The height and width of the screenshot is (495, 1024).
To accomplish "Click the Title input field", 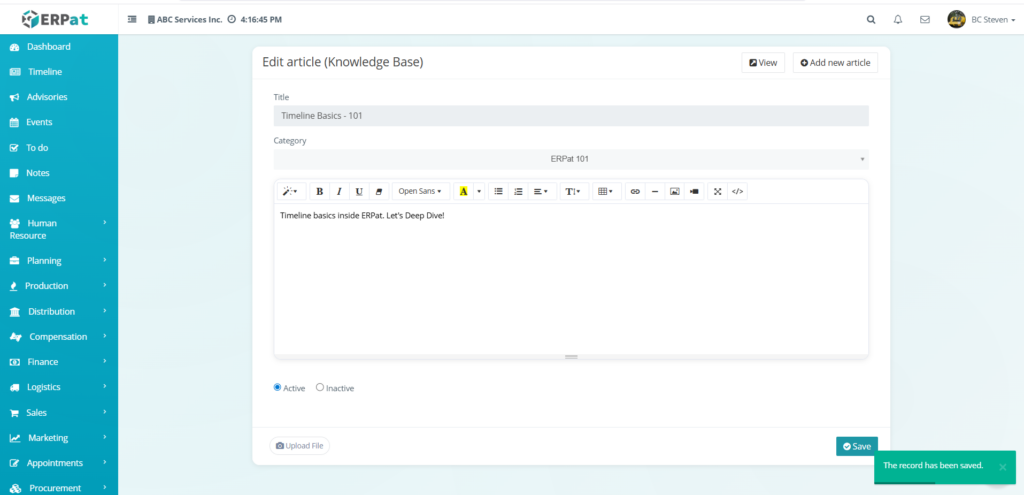I will (571, 116).
